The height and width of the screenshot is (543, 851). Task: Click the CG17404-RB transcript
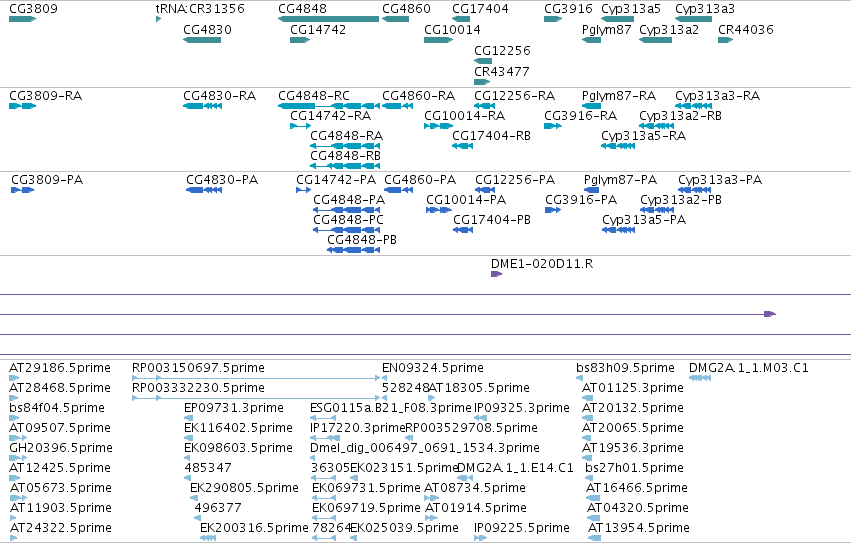pos(462,146)
